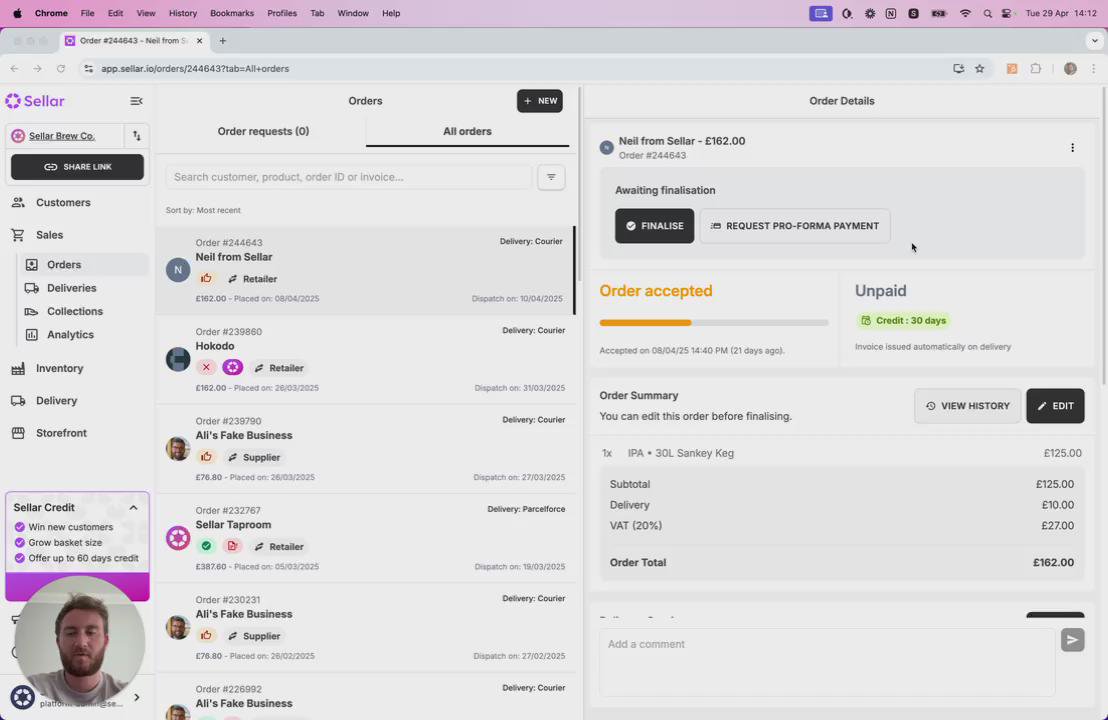Click the Sellar Taproom avatar
The width and height of the screenshot is (1108, 720).
pos(178,538)
